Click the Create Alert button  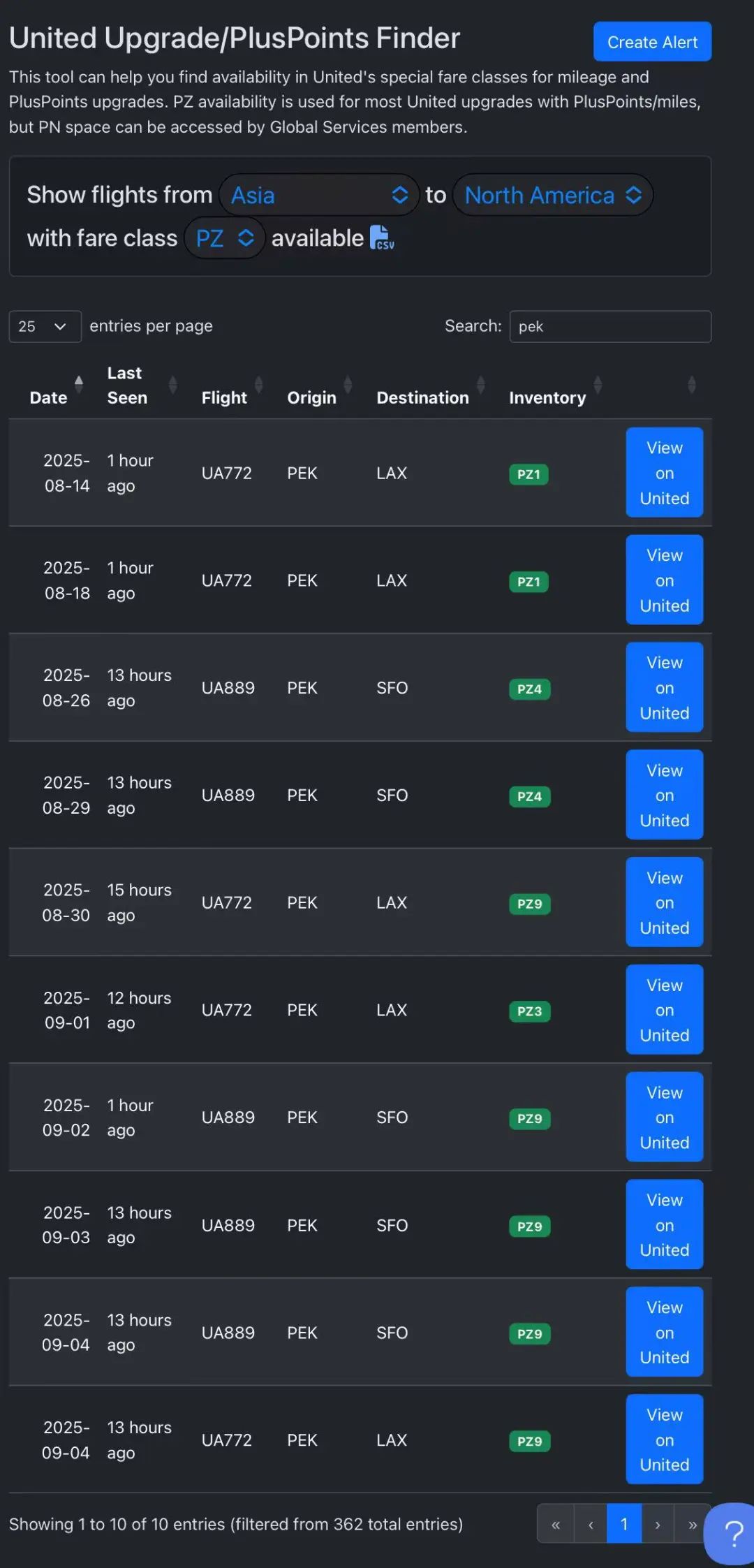coord(652,42)
